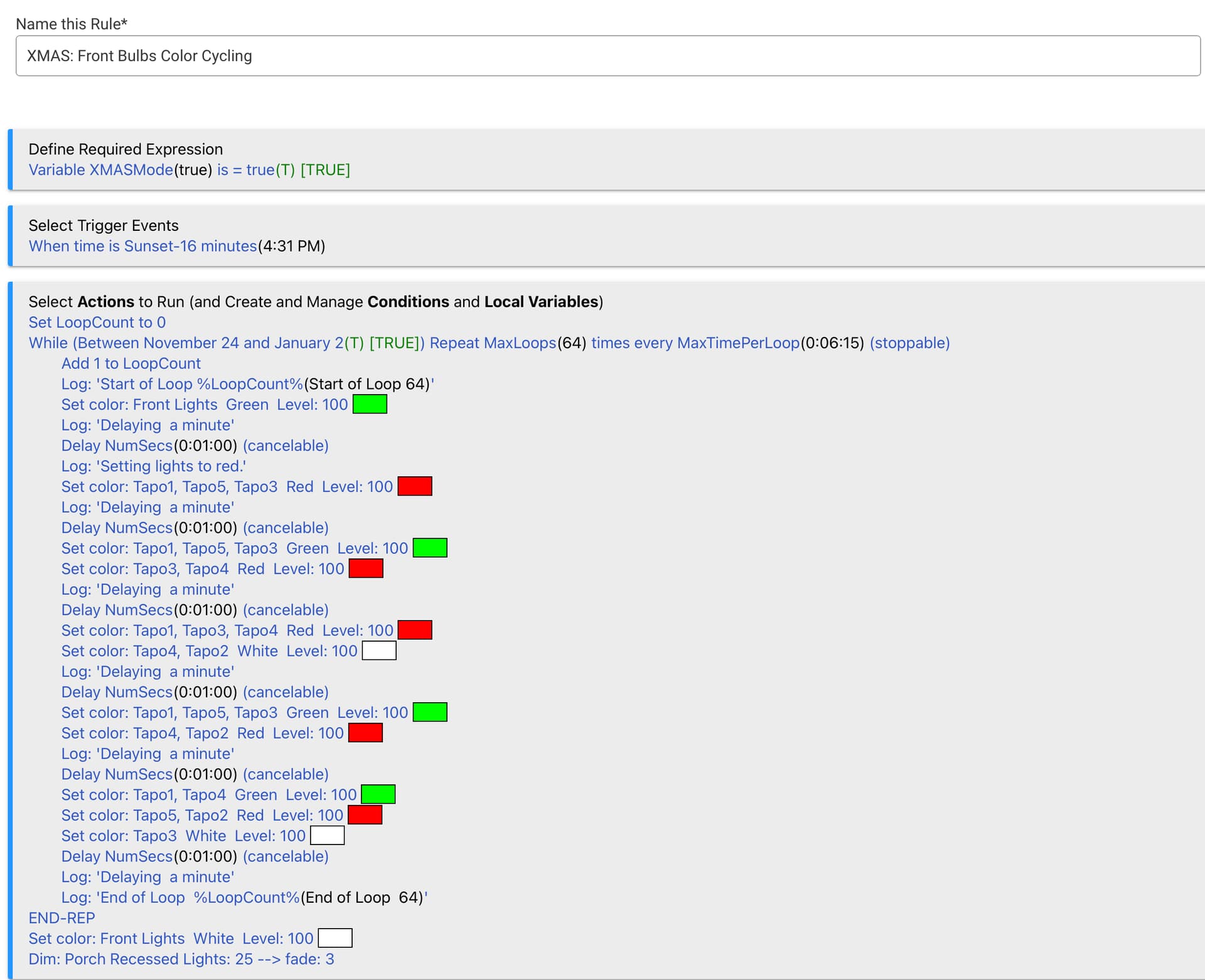Click the red swatch beside Tapo3, Tapo4 Red

[x=366, y=569]
